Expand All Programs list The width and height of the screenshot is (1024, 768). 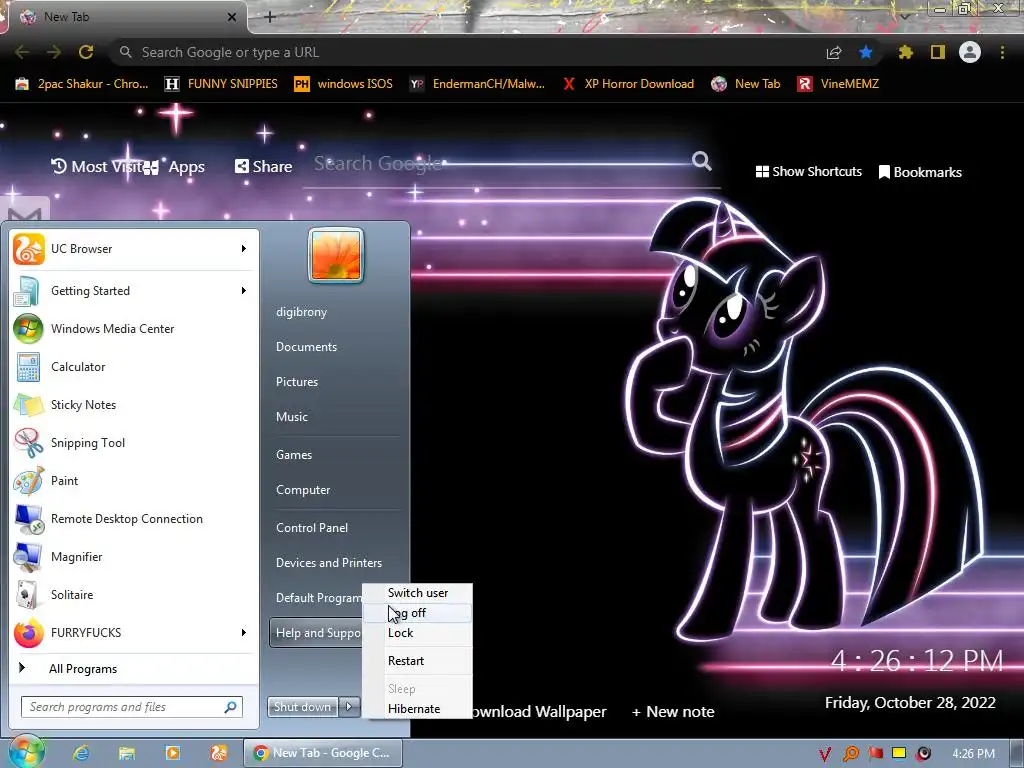(x=134, y=668)
